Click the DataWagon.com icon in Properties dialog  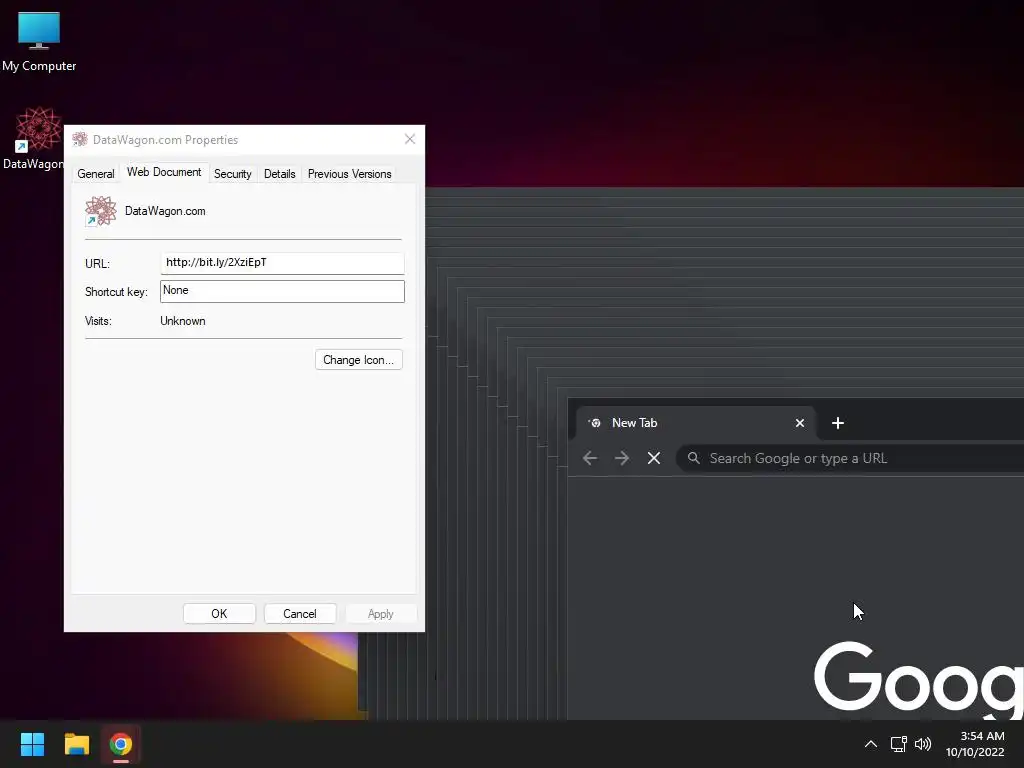point(101,211)
